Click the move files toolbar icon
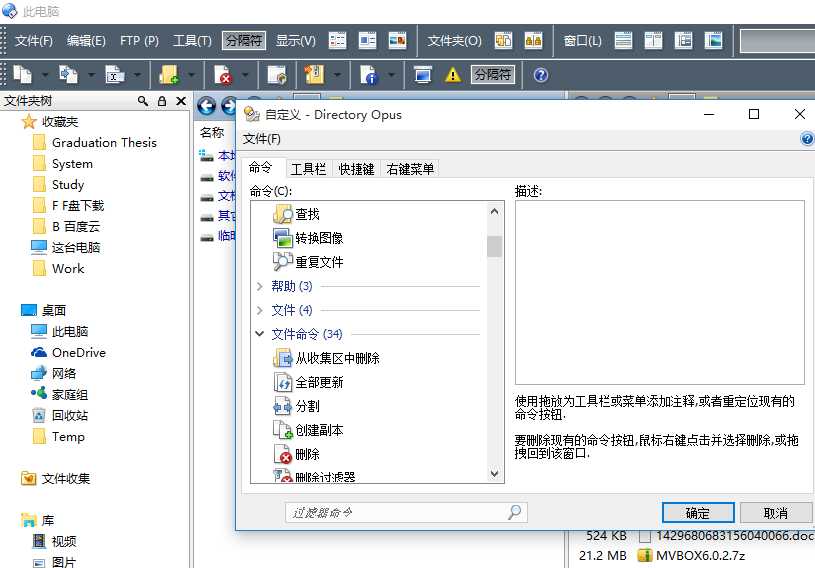 point(69,75)
